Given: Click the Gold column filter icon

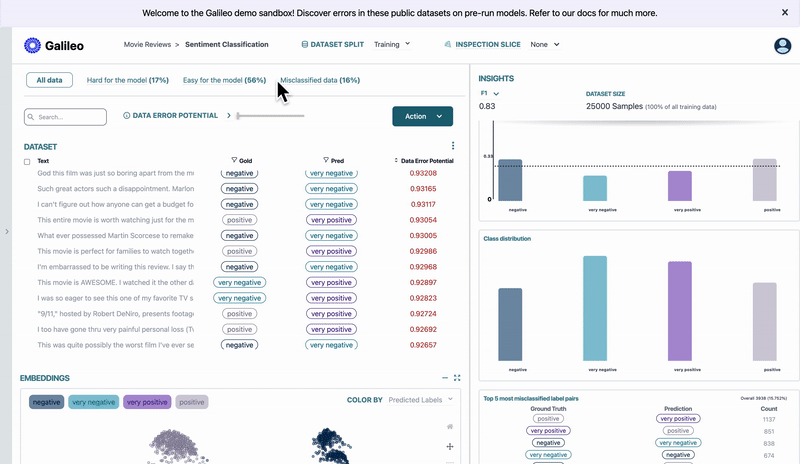Looking at the screenshot, I should coord(234,160).
